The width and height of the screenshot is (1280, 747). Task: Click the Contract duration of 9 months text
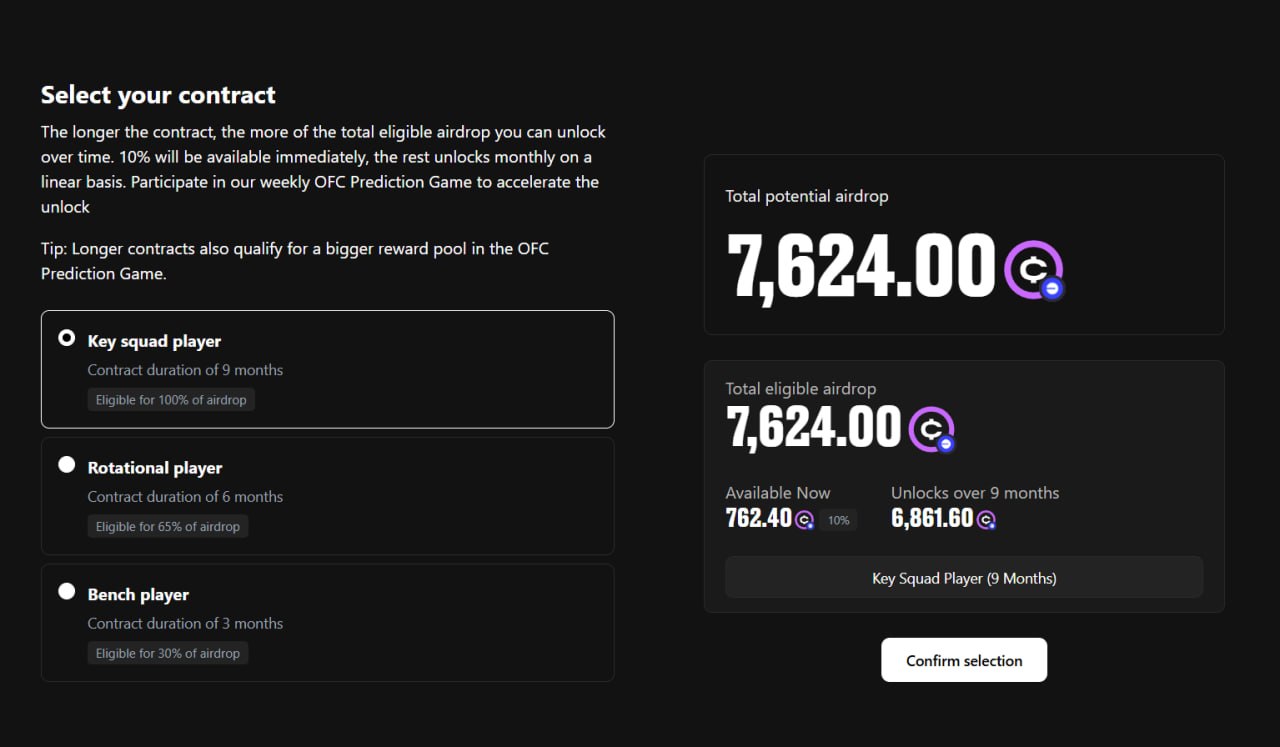coord(185,370)
